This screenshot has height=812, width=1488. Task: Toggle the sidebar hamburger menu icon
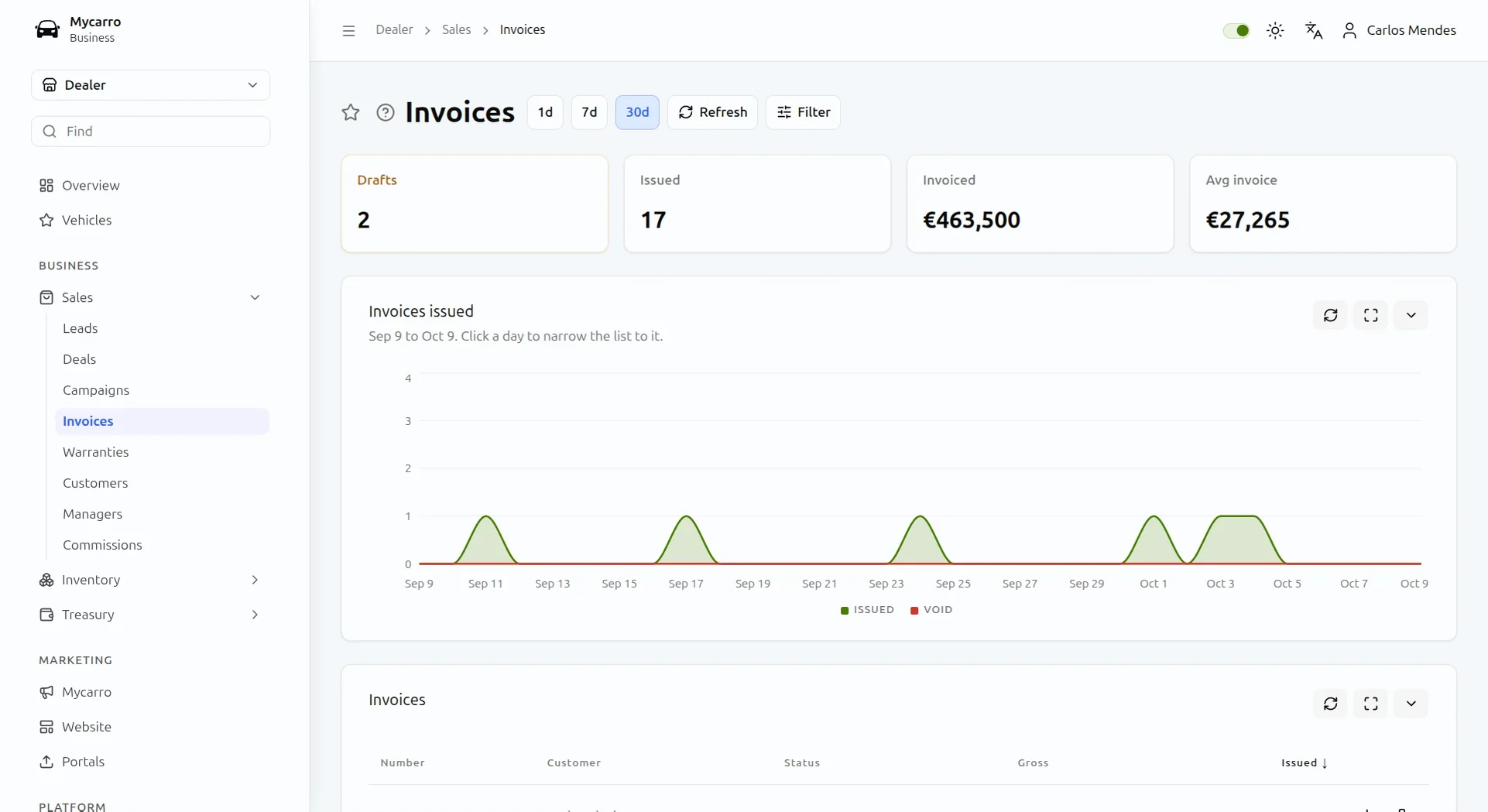pyautogui.click(x=348, y=30)
